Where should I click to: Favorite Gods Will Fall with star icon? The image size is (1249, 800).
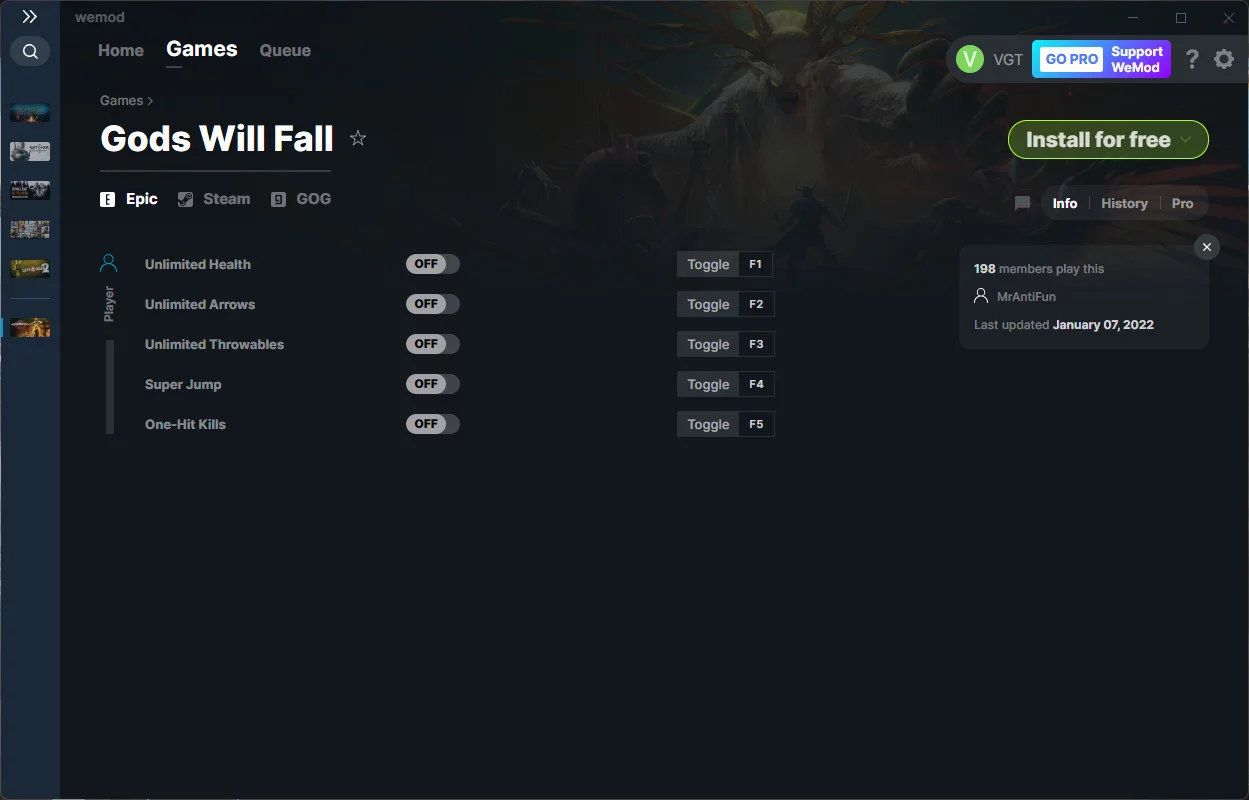358,138
